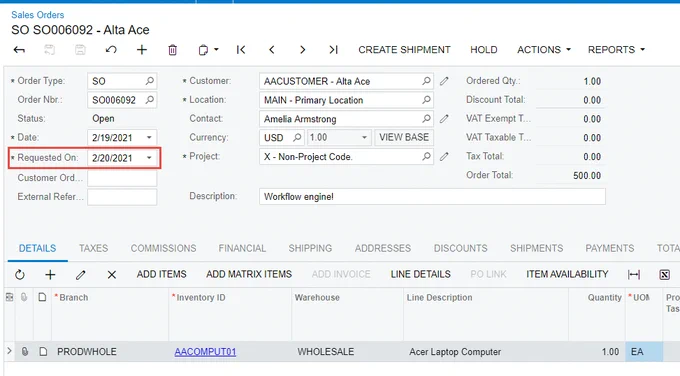
Task: Click the Order Type lookup magnifier
Action: pyautogui.click(x=150, y=81)
